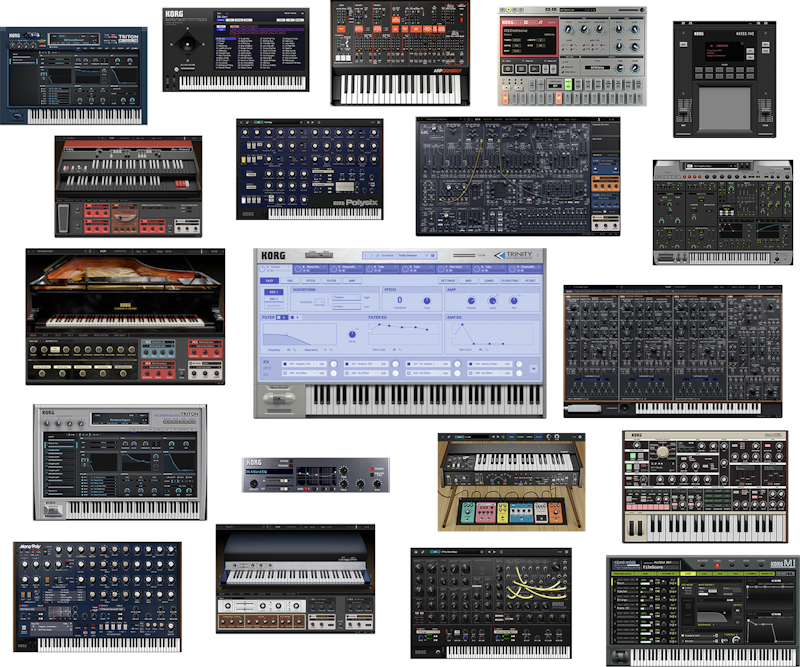Open the Trinity preset name selector

point(410,256)
